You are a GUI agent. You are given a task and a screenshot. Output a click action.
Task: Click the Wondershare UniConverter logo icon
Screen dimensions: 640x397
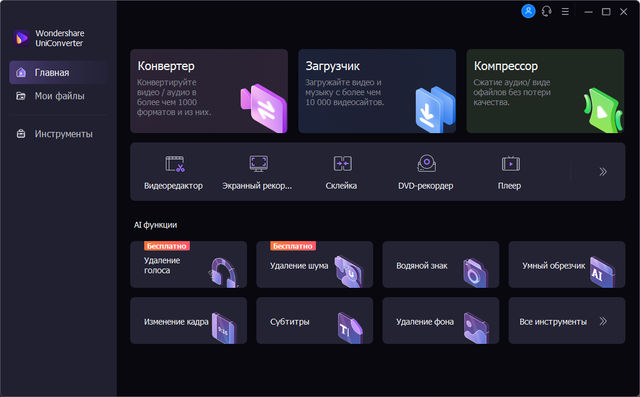pyautogui.click(x=21, y=38)
